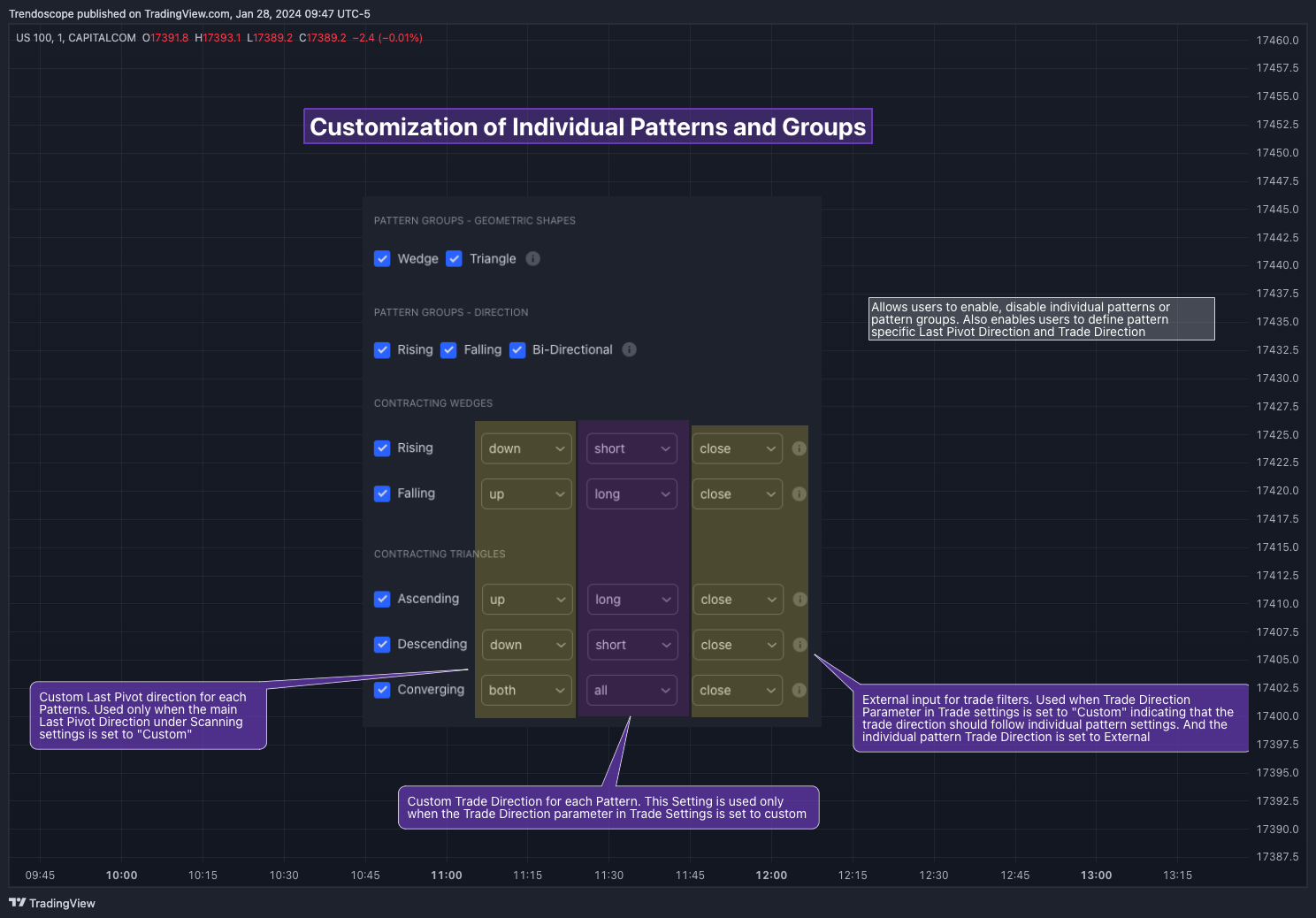Open info icon for Falling wedge row
1316x918 pixels.
point(799,493)
